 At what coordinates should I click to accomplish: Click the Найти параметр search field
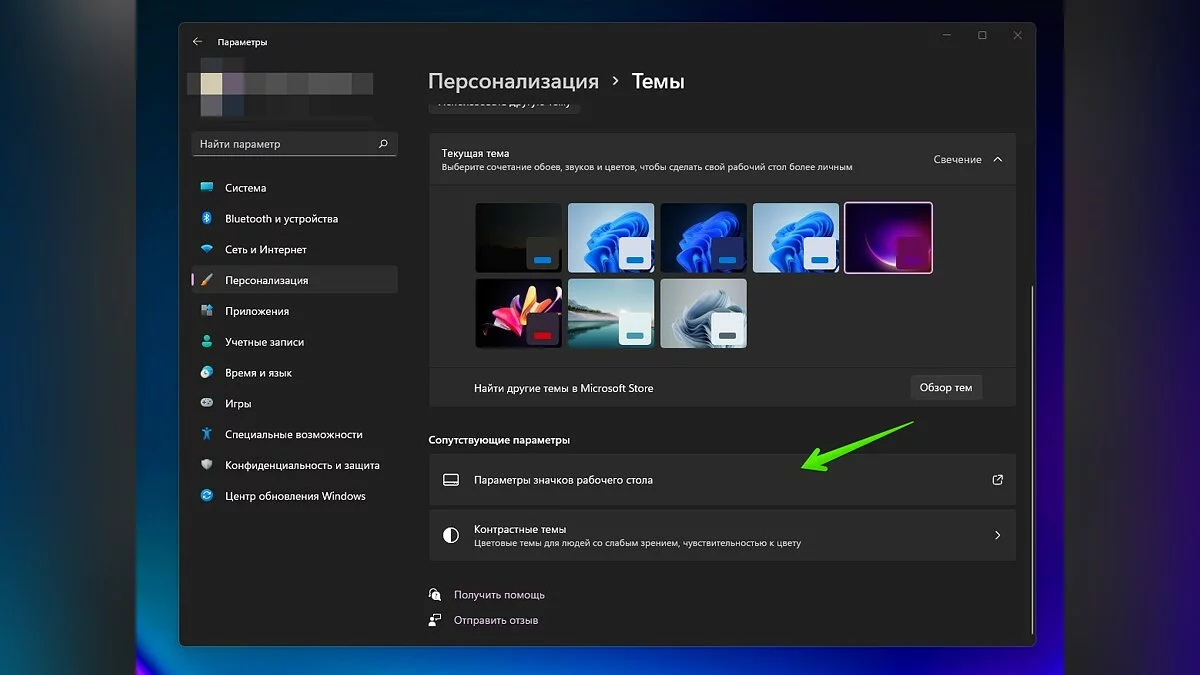(x=284, y=144)
